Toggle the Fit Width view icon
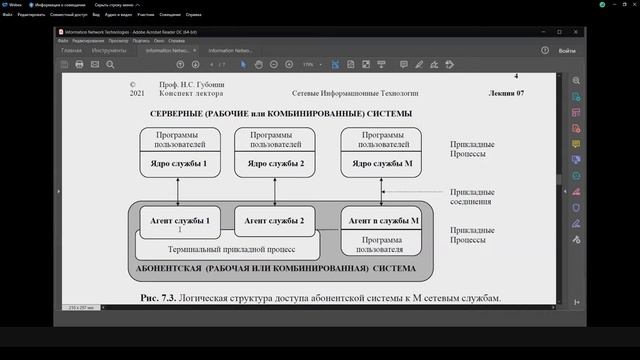 coord(335,64)
